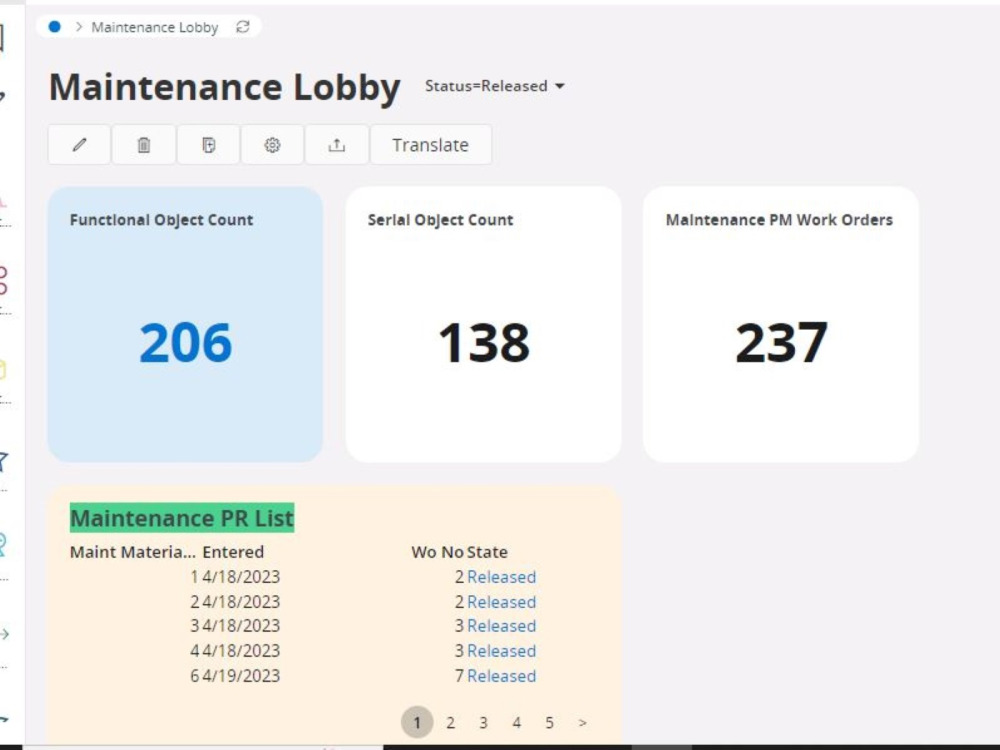Click the Released link for row 1
The width and height of the screenshot is (1000, 750).
tap(501, 577)
